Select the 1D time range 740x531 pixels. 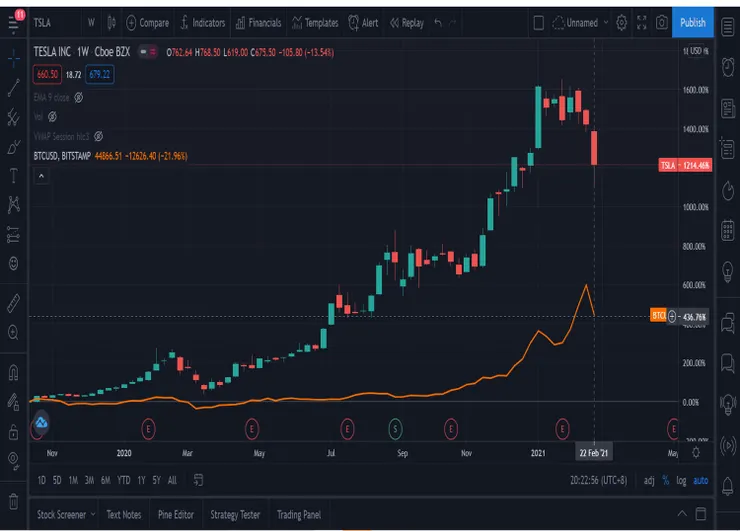click(x=42, y=480)
